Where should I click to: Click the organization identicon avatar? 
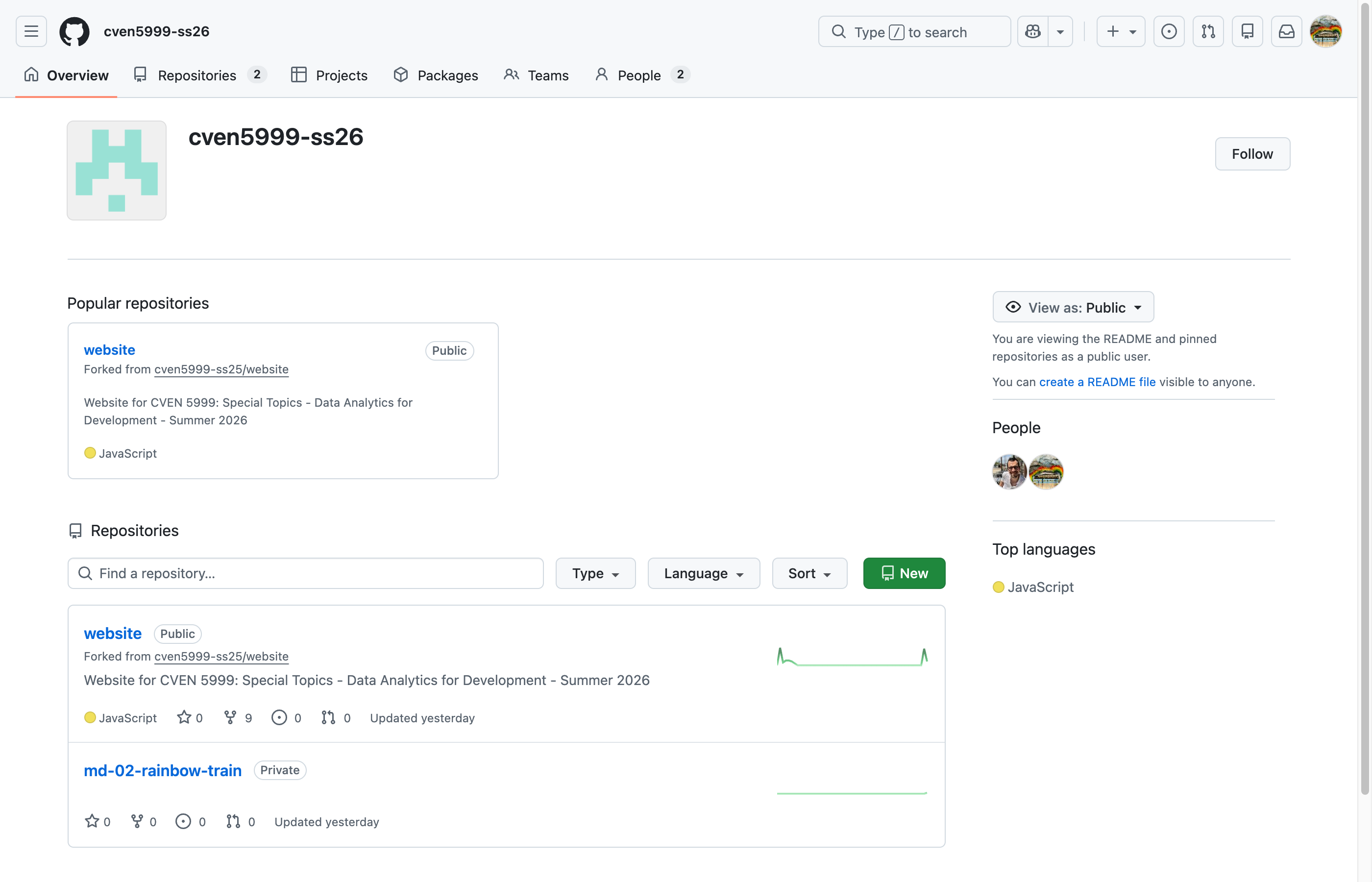(x=117, y=170)
